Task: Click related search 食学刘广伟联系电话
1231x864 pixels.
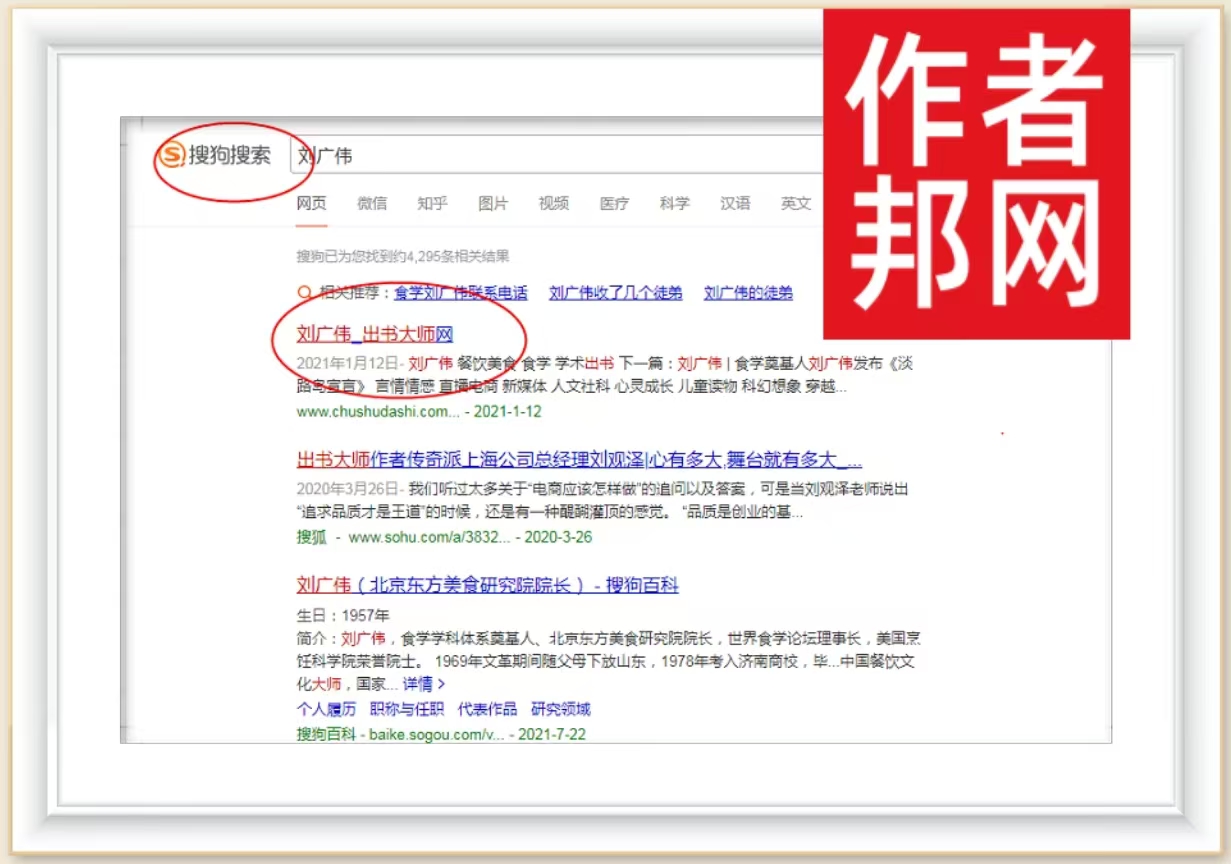Action: 460,293
